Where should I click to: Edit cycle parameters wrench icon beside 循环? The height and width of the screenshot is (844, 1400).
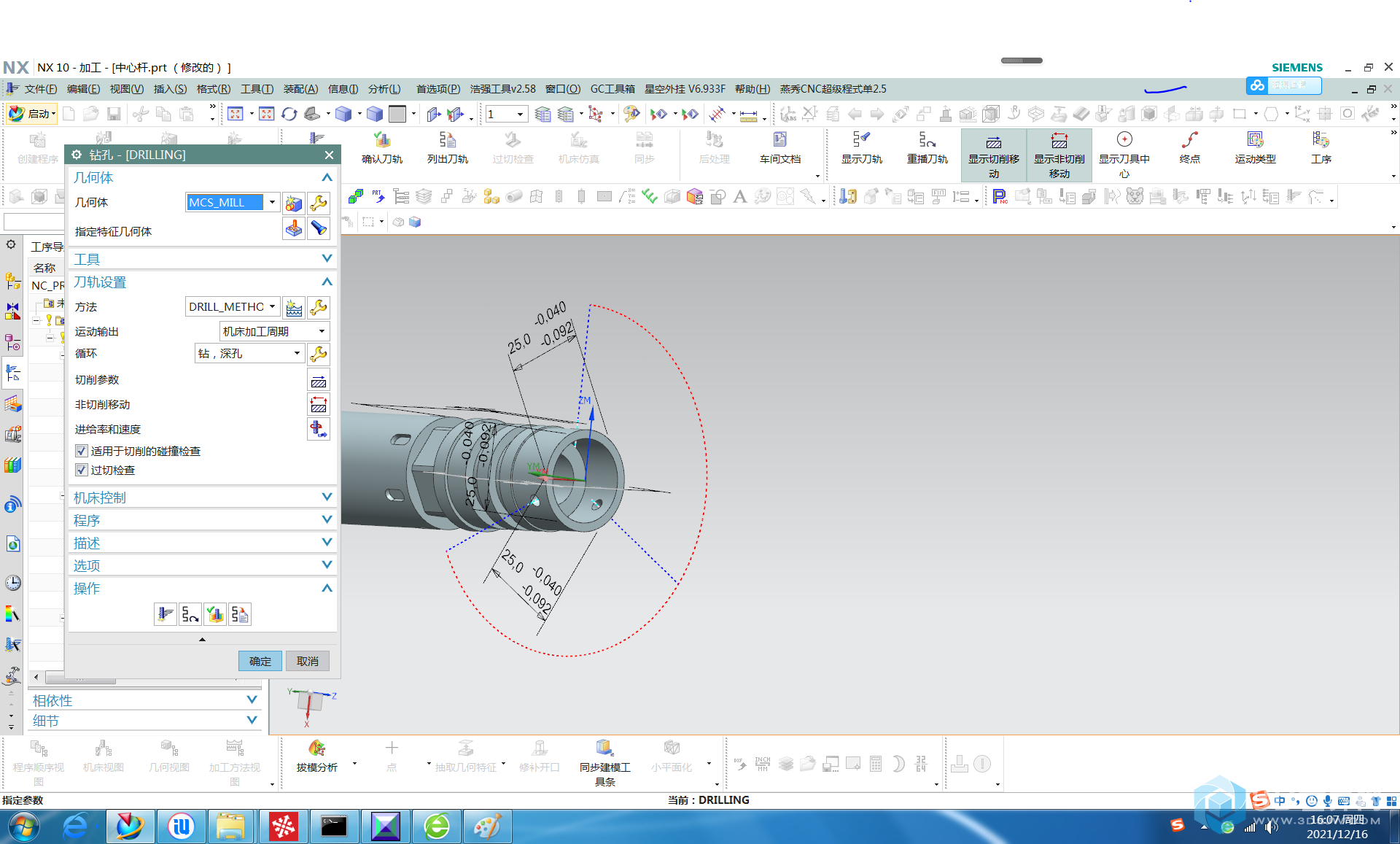319,354
